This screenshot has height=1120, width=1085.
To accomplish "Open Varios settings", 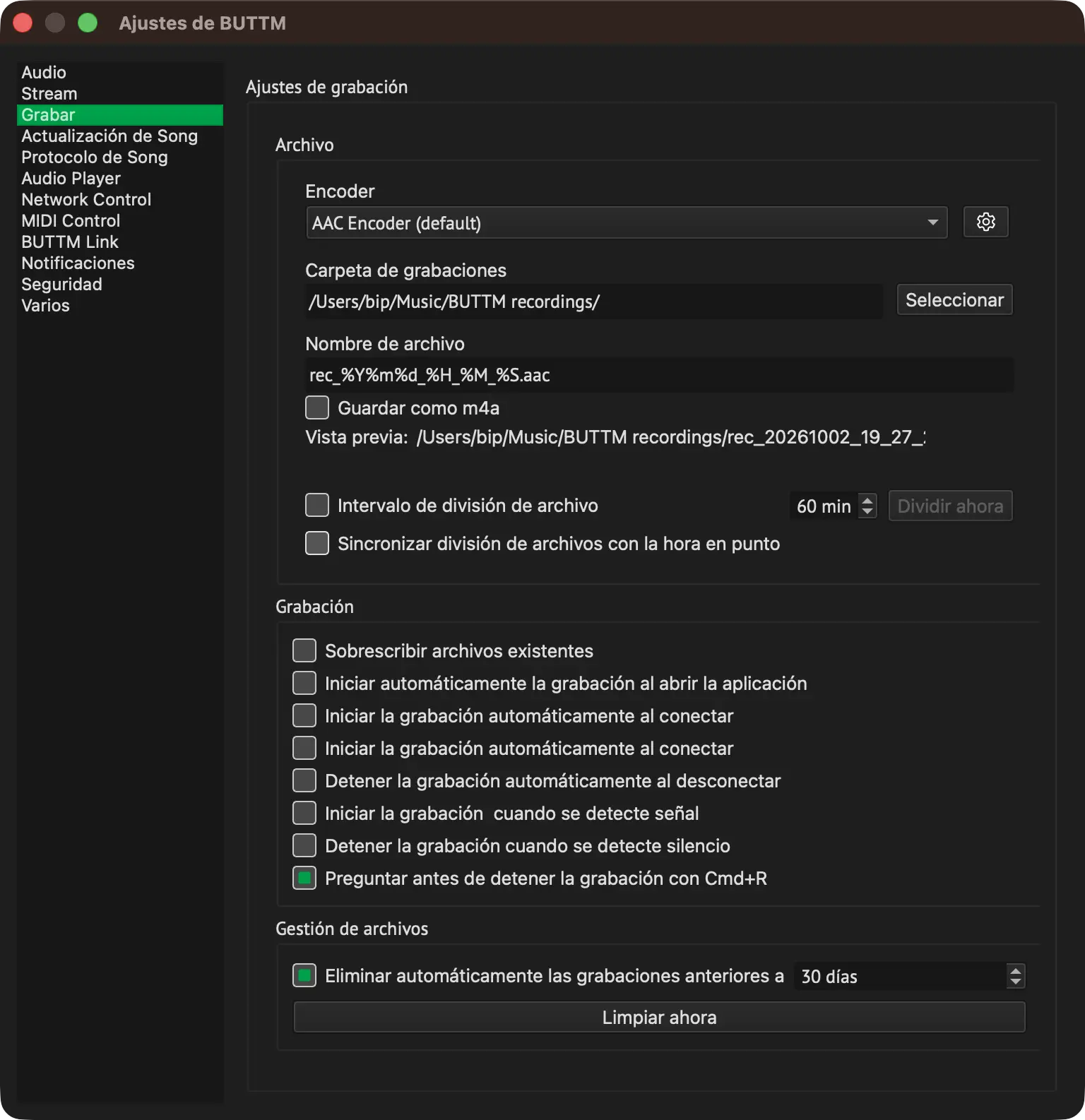I will click(120, 306).
